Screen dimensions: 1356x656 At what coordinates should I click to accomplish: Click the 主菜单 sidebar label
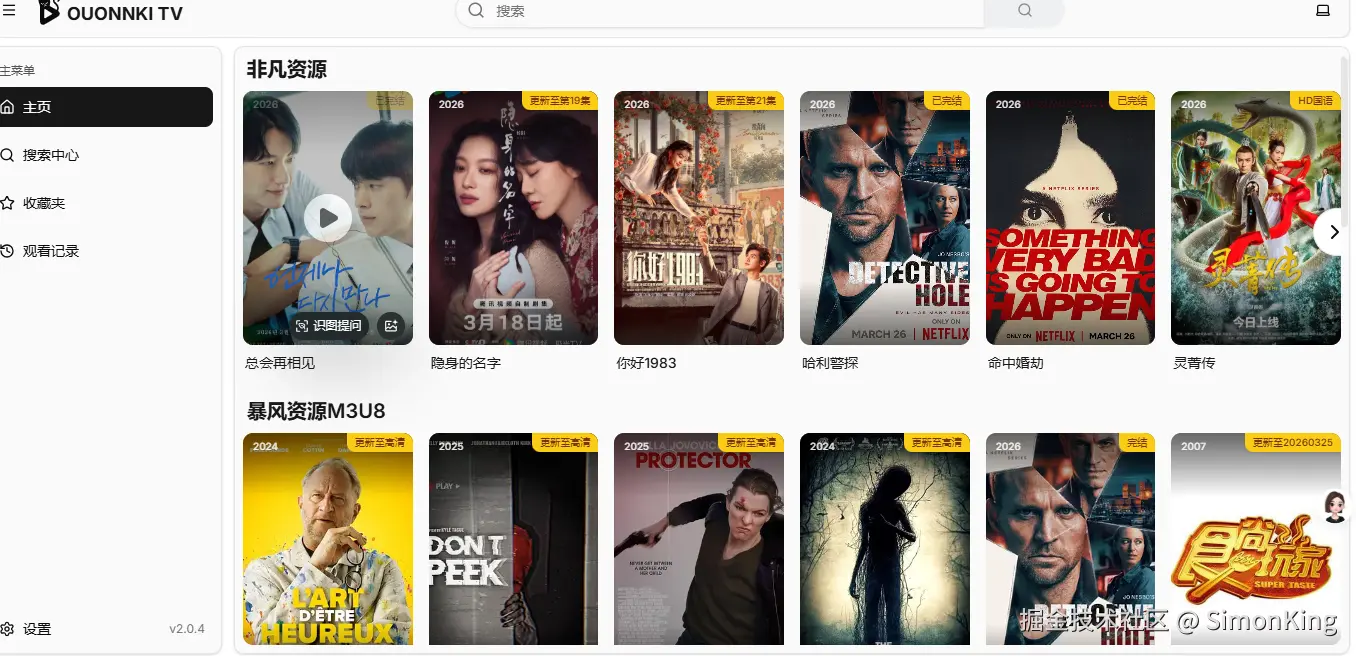pyautogui.click(x=17, y=71)
